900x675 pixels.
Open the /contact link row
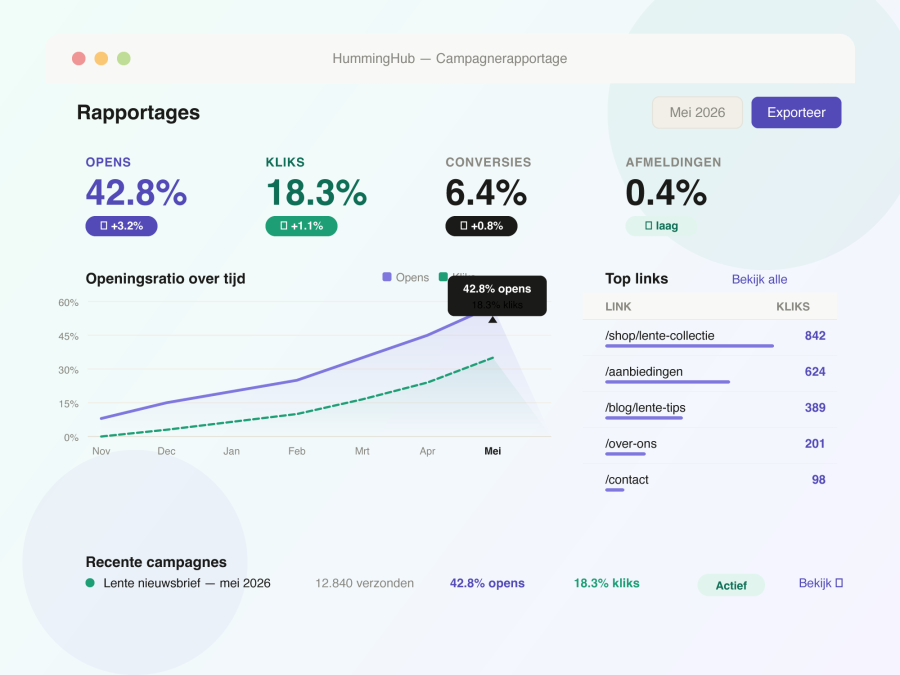tap(709, 482)
